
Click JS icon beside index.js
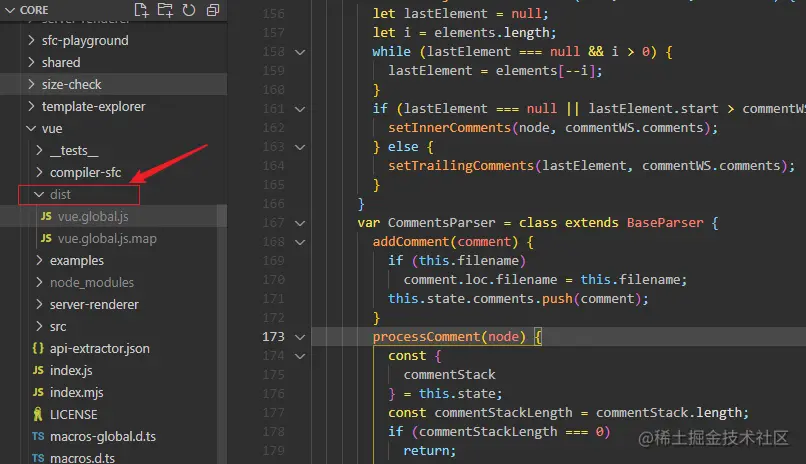[x=38, y=370]
